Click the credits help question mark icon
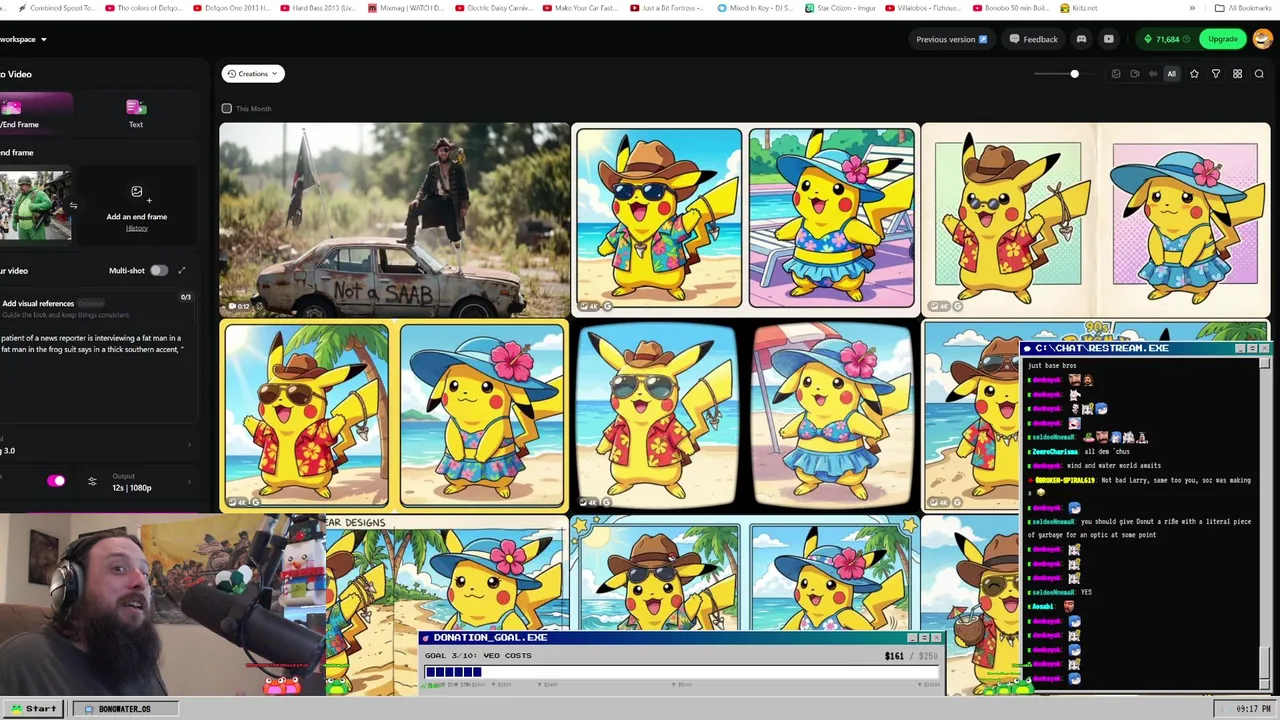The width and height of the screenshot is (1280, 720). click(x=1187, y=40)
